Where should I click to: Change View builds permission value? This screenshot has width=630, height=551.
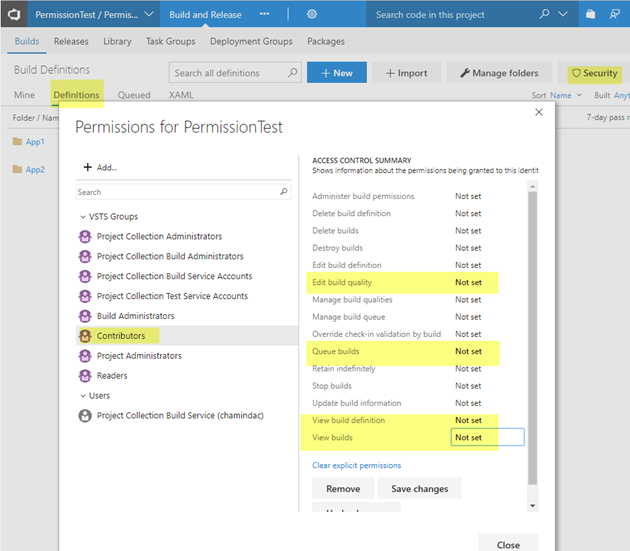[x=487, y=437]
